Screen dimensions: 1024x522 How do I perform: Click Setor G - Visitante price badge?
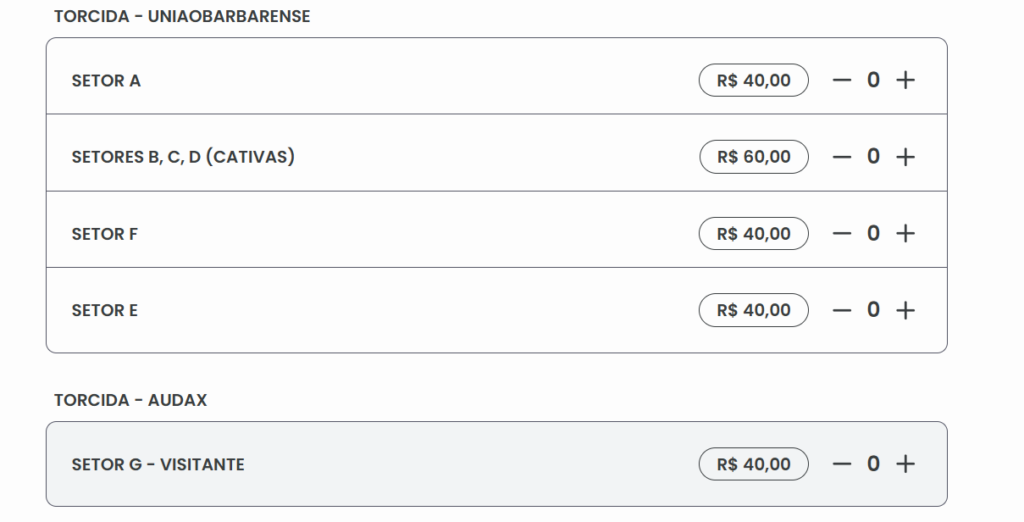[x=753, y=464]
